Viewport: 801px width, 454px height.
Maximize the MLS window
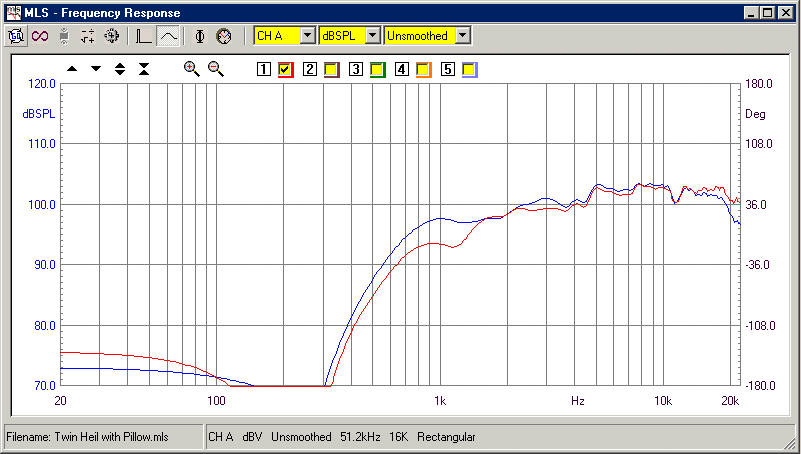(x=767, y=13)
